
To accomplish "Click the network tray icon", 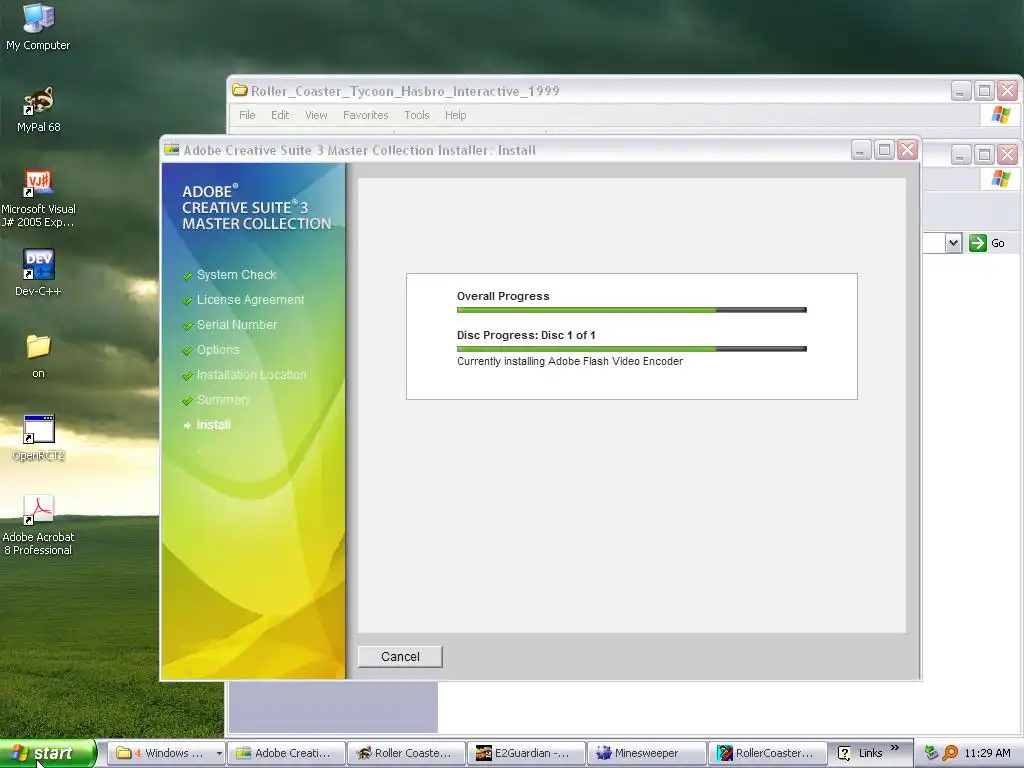I will [931, 753].
